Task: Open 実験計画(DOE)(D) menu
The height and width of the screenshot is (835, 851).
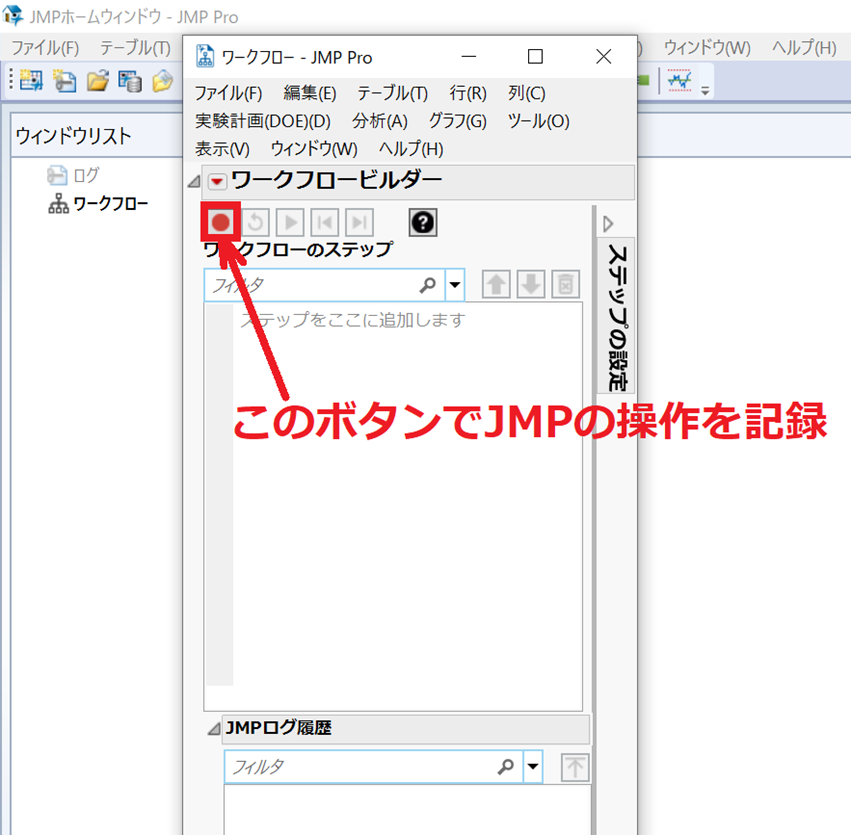Action: coord(263,121)
